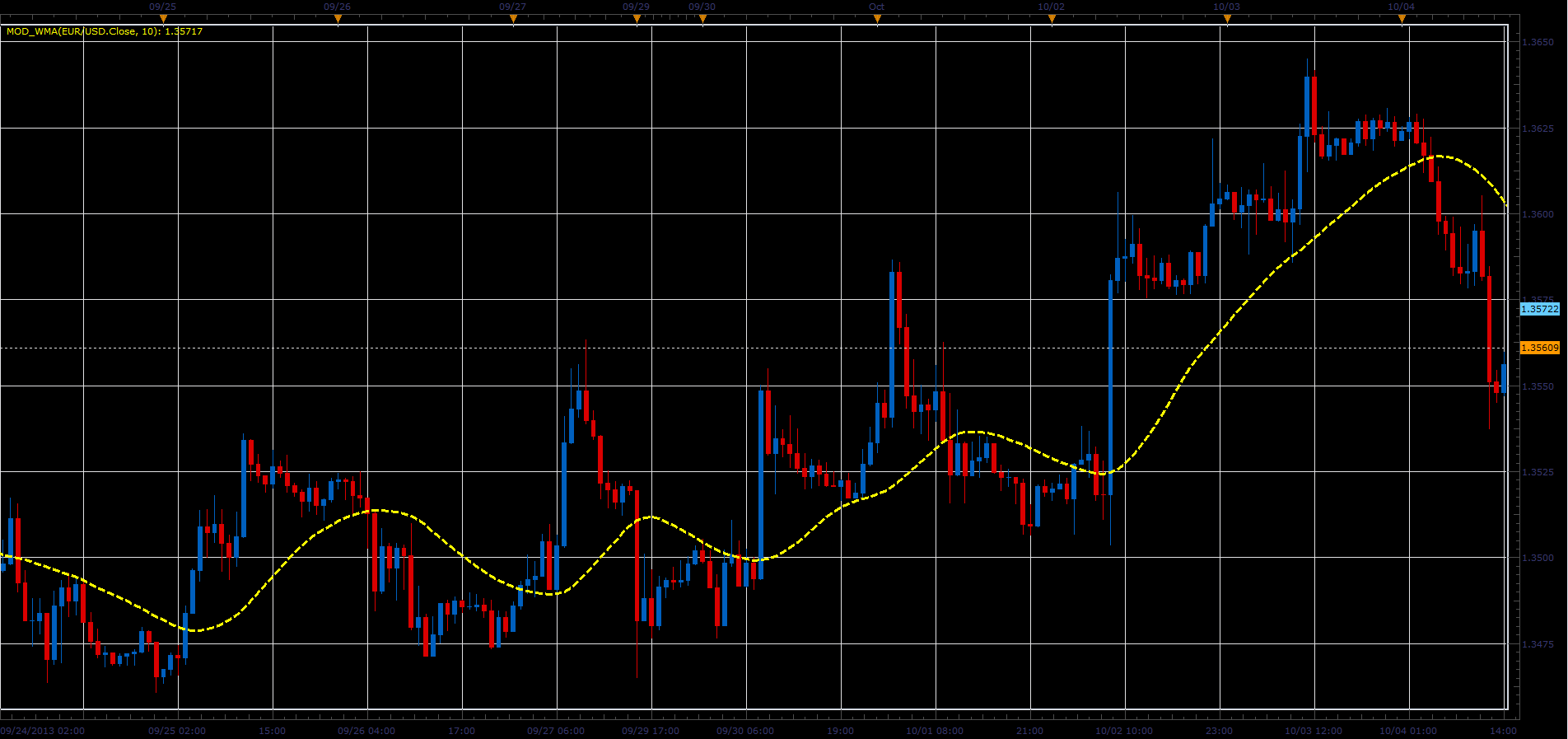Select the 09/27 06:00 time axis label
This screenshot has width=1568, height=739.
point(556,731)
